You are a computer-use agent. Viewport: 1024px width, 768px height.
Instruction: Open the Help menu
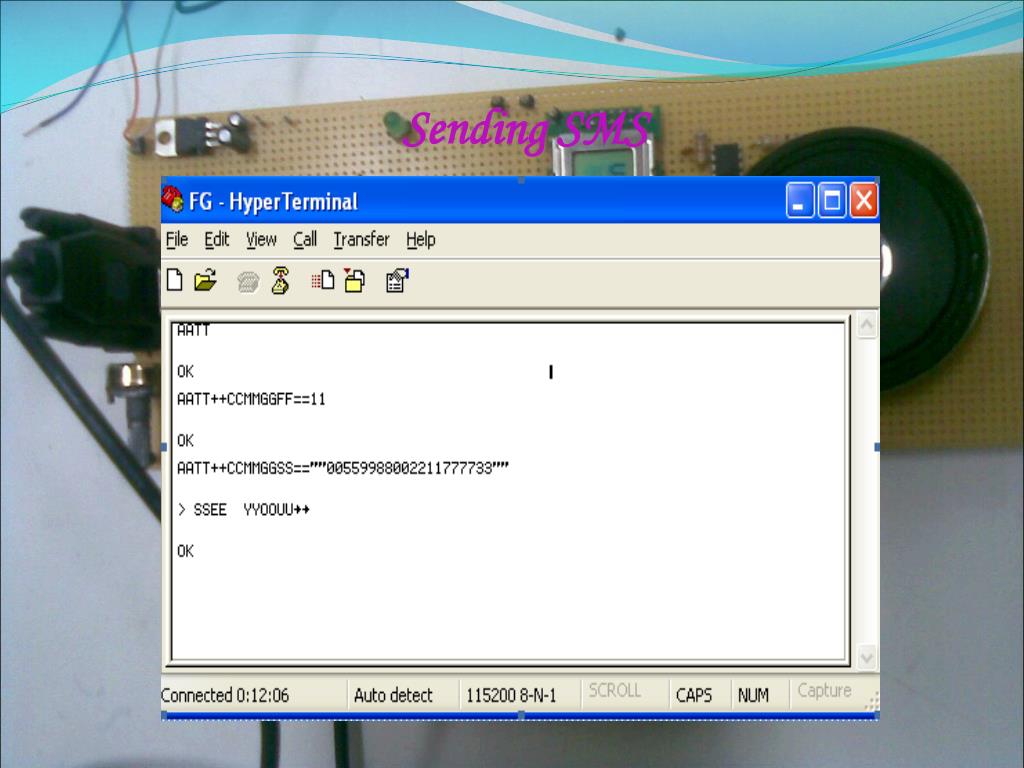(421, 240)
